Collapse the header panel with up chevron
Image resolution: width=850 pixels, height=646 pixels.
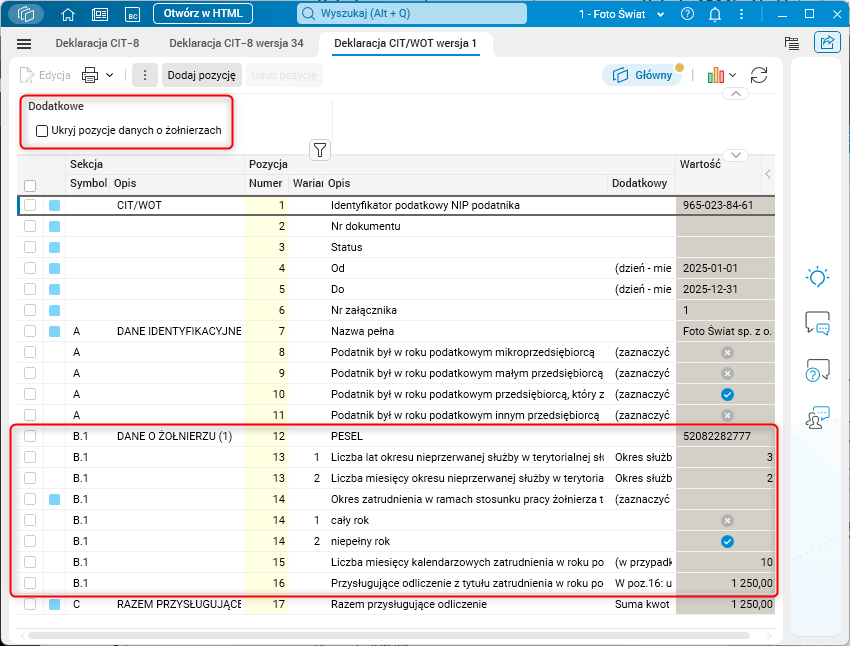[736, 94]
